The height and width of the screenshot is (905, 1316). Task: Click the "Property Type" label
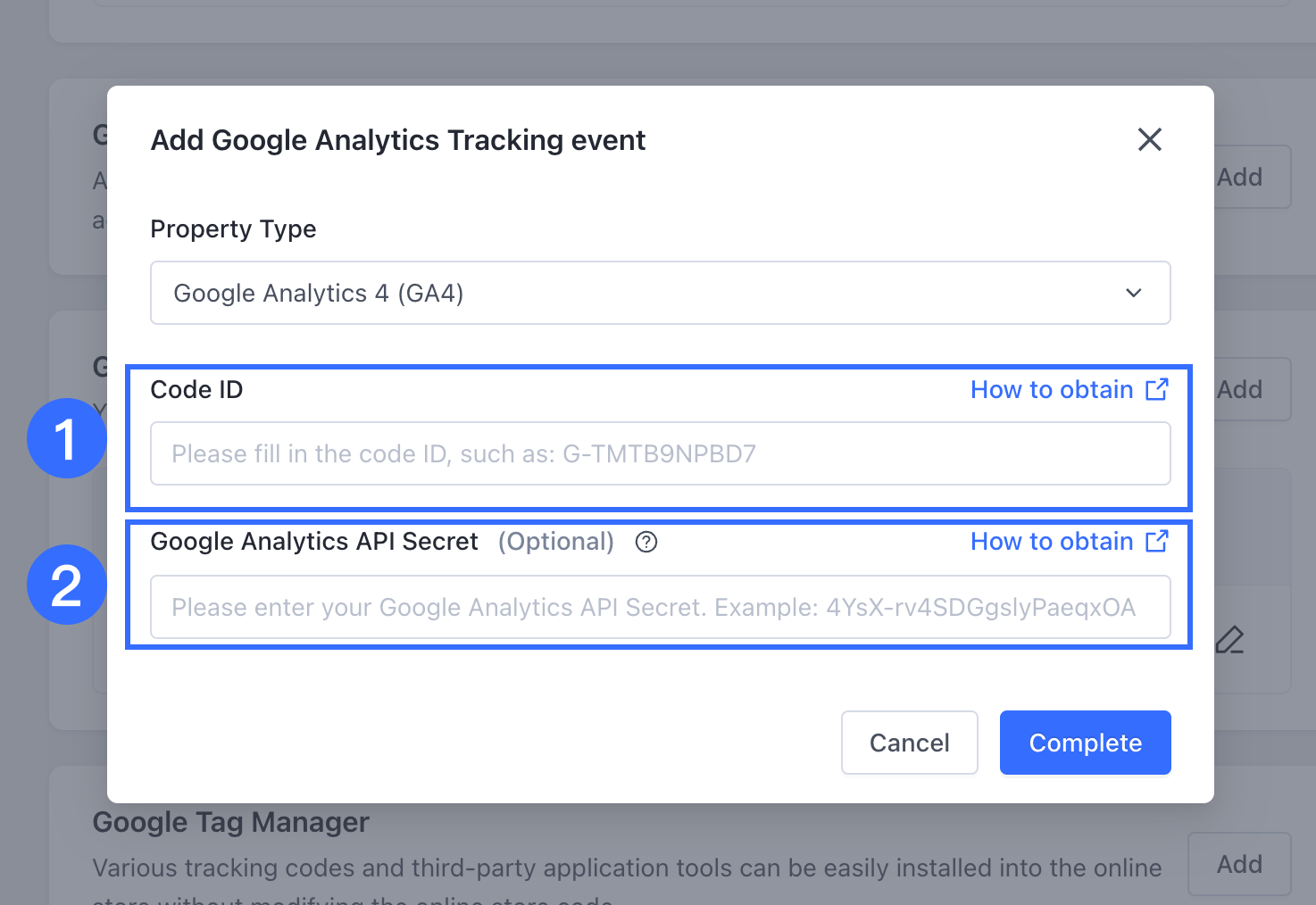[233, 229]
